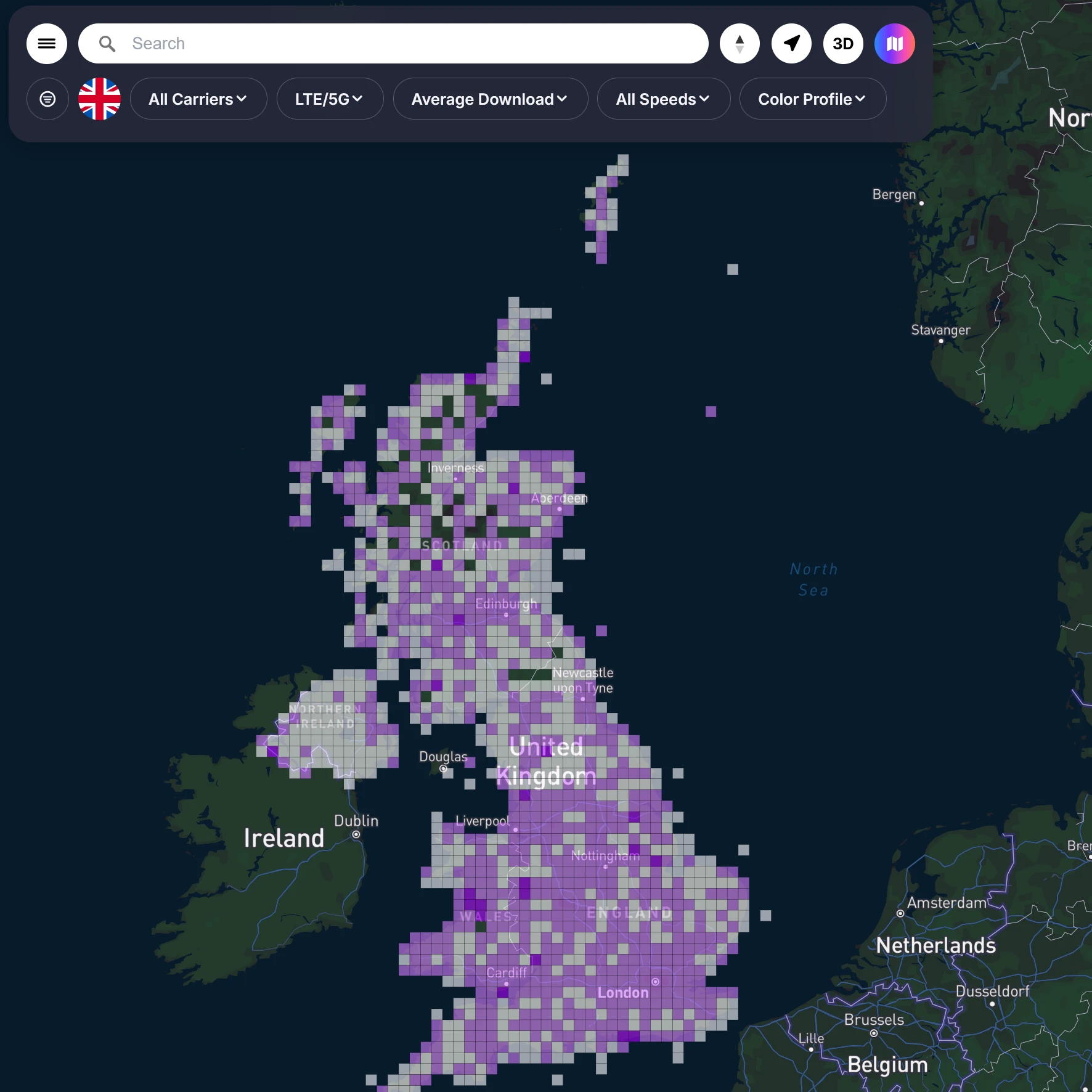Image resolution: width=1092 pixels, height=1092 pixels.
Task: Toggle the 3D map view
Action: coord(843,44)
